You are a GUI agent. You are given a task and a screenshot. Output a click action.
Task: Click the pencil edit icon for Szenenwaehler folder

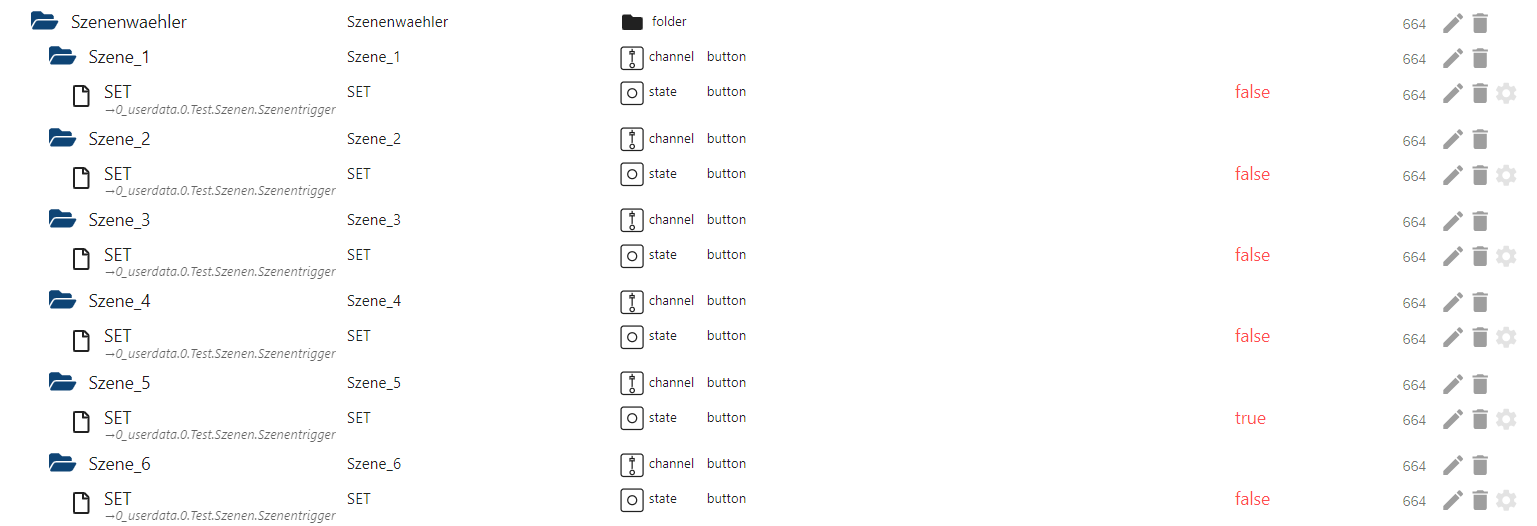(1453, 23)
